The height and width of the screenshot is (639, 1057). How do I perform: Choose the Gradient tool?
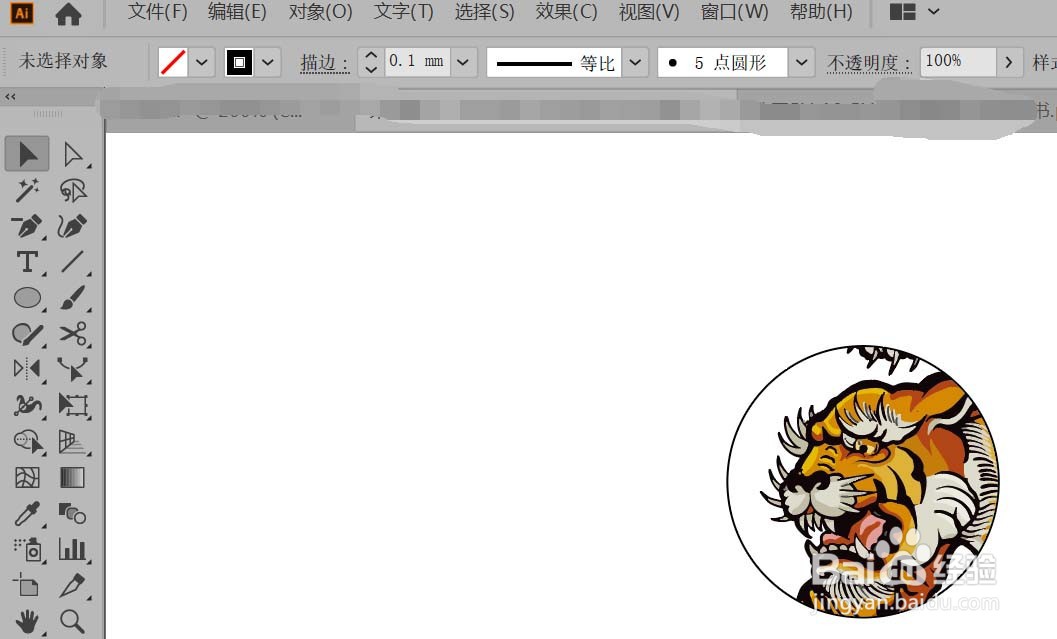click(72, 478)
